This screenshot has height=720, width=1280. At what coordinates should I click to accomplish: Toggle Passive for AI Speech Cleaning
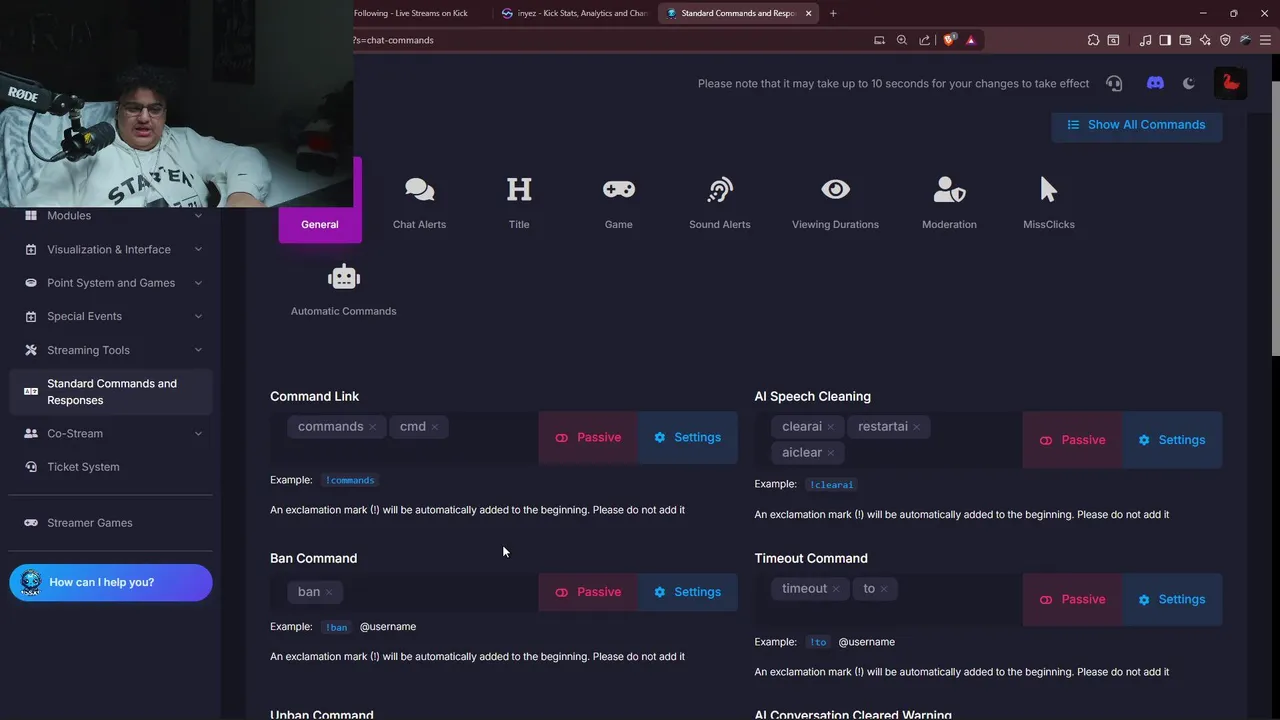pos(1072,440)
